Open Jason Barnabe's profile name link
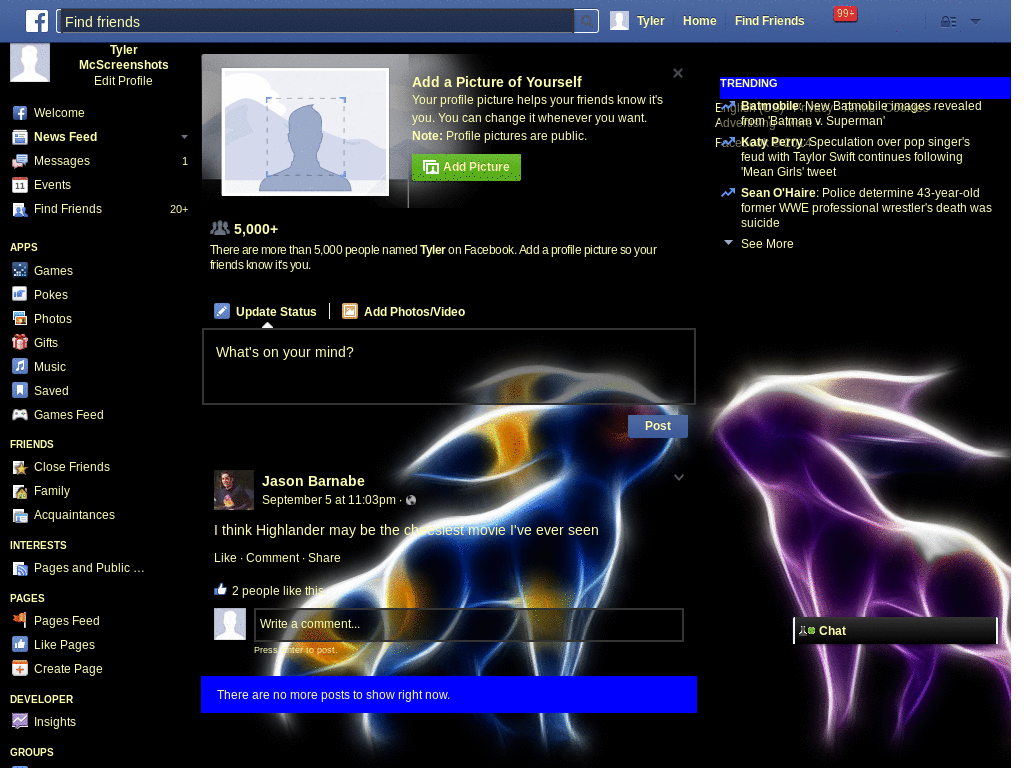Viewport: 1024px width, 768px height. pyautogui.click(x=313, y=481)
